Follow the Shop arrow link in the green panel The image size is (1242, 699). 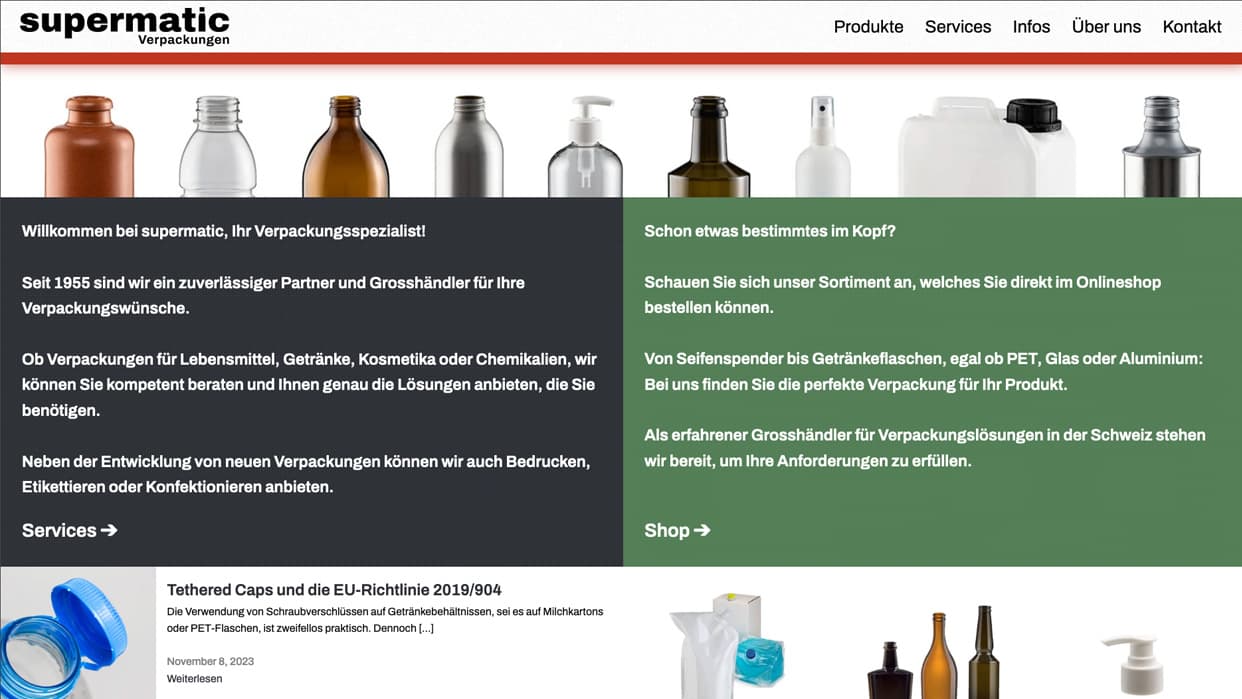677,530
